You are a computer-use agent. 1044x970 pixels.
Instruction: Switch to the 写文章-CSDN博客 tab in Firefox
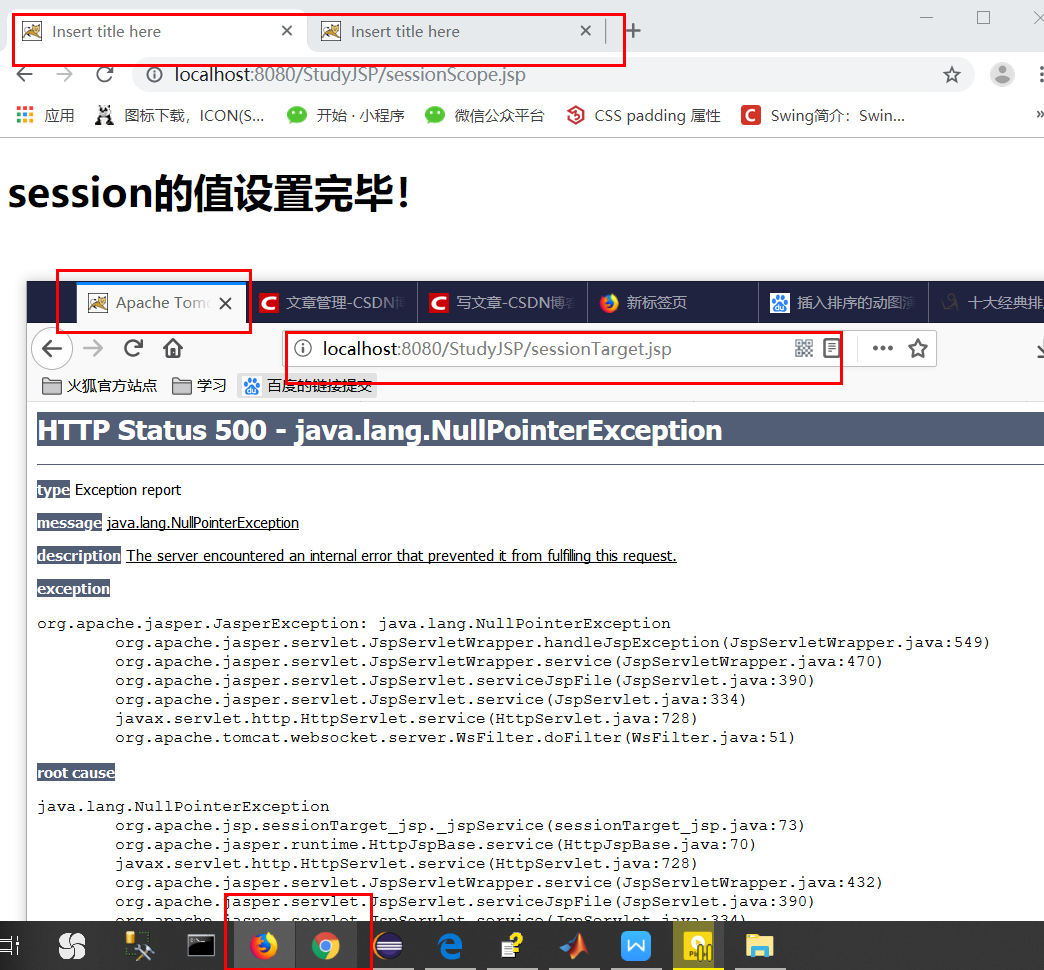point(503,303)
